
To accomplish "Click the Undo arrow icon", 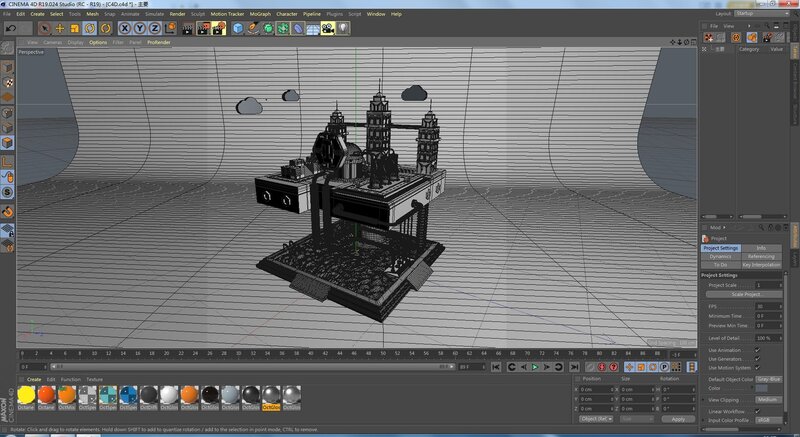I will pyautogui.click(x=10, y=29).
